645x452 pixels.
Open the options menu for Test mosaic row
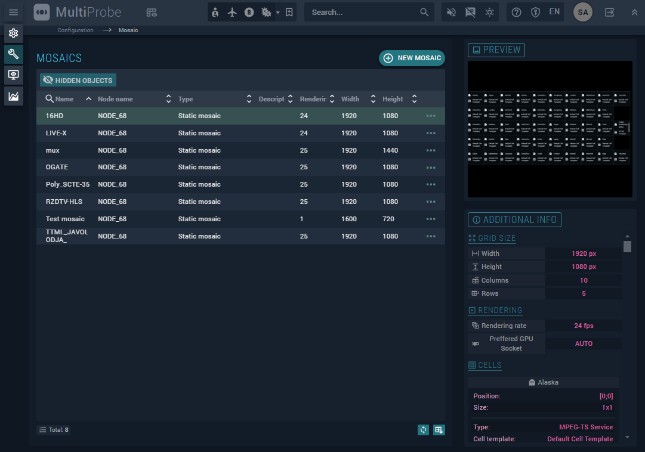point(431,218)
